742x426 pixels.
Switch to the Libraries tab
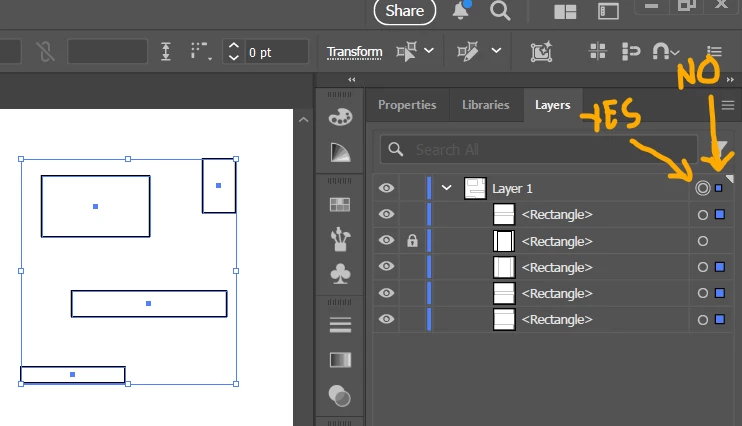(486, 105)
